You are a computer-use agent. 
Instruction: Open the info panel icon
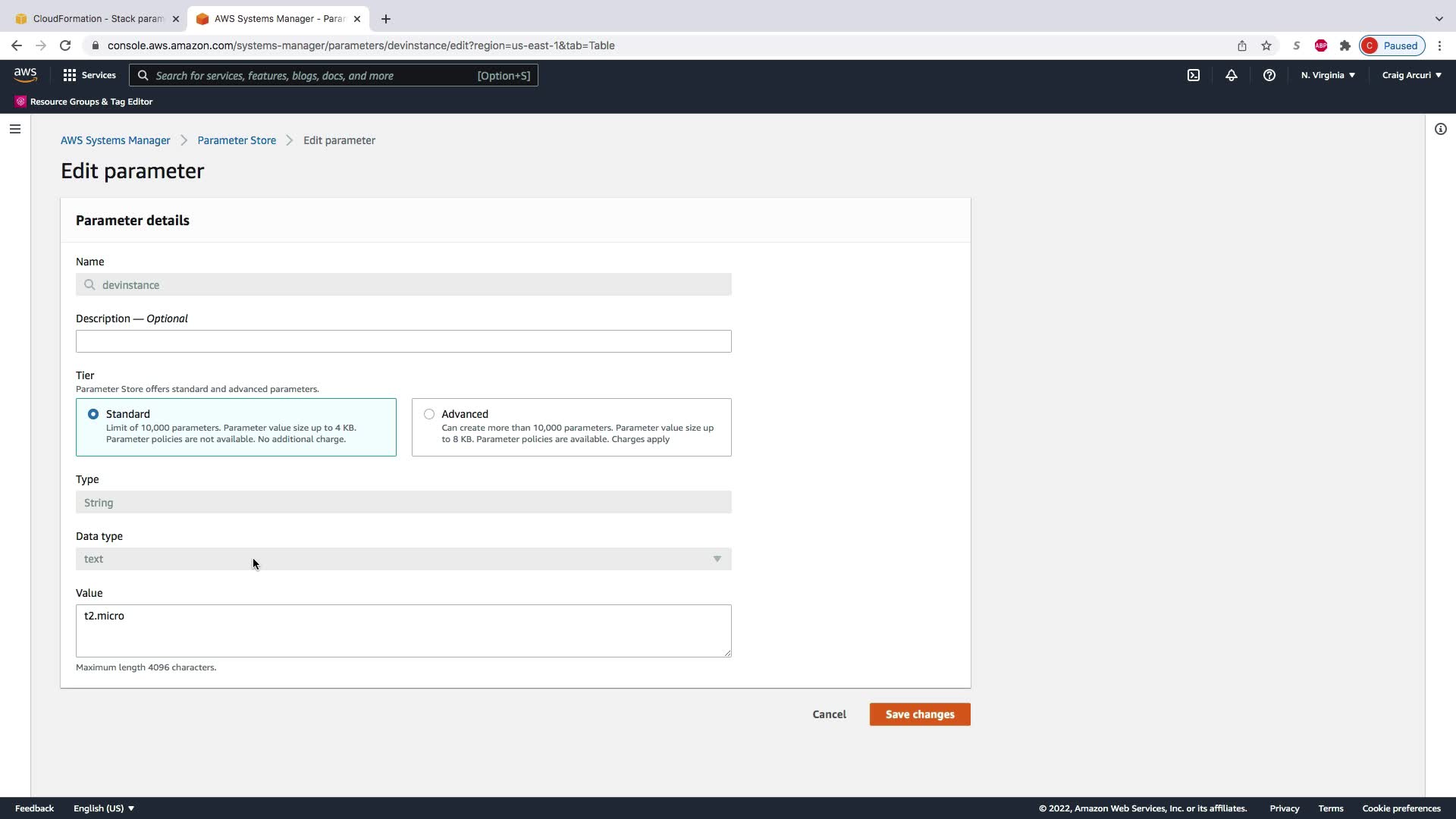1440,129
